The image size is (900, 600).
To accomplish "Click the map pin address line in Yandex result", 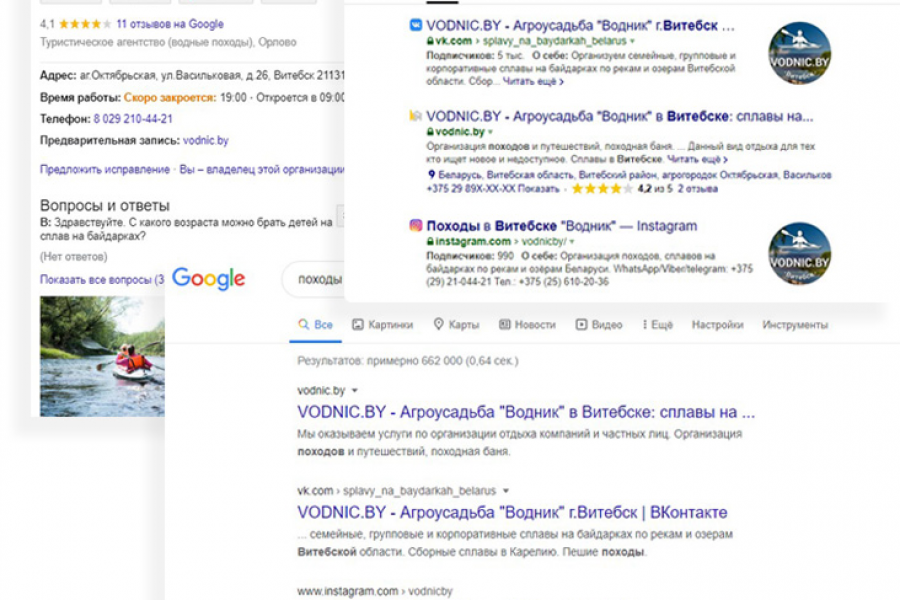I will pos(630,175).
